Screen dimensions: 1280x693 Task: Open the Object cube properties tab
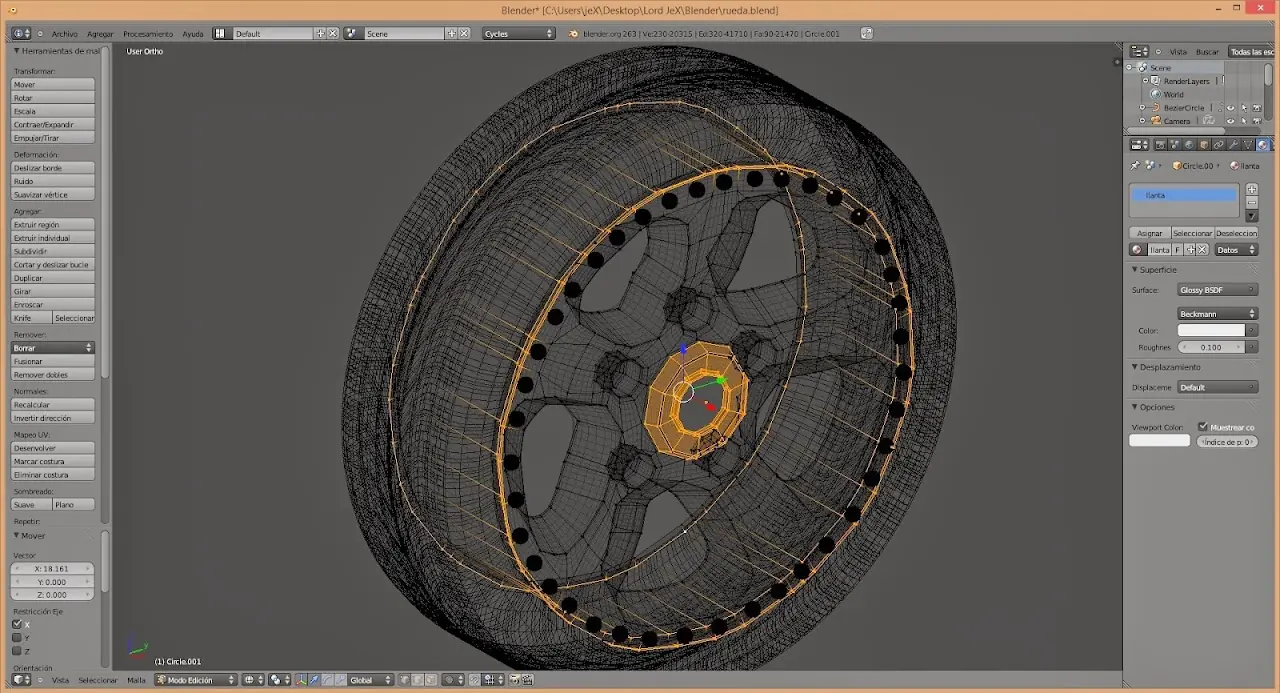[x=1204, y=145]
